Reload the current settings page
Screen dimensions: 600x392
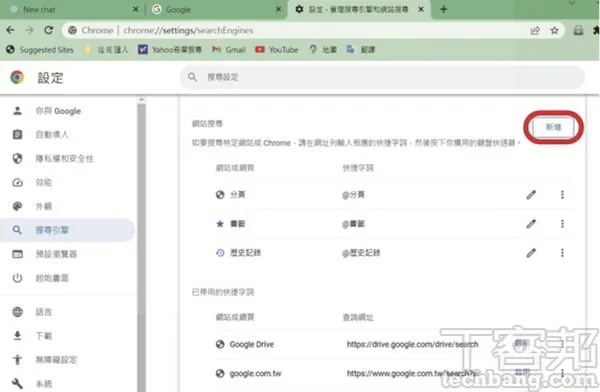[x=49, y=30]
